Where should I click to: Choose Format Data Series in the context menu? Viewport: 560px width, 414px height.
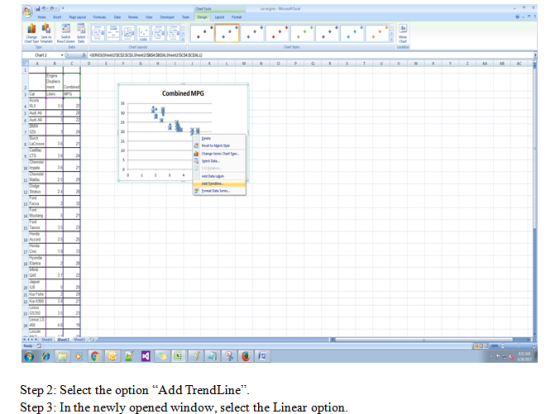219,191
